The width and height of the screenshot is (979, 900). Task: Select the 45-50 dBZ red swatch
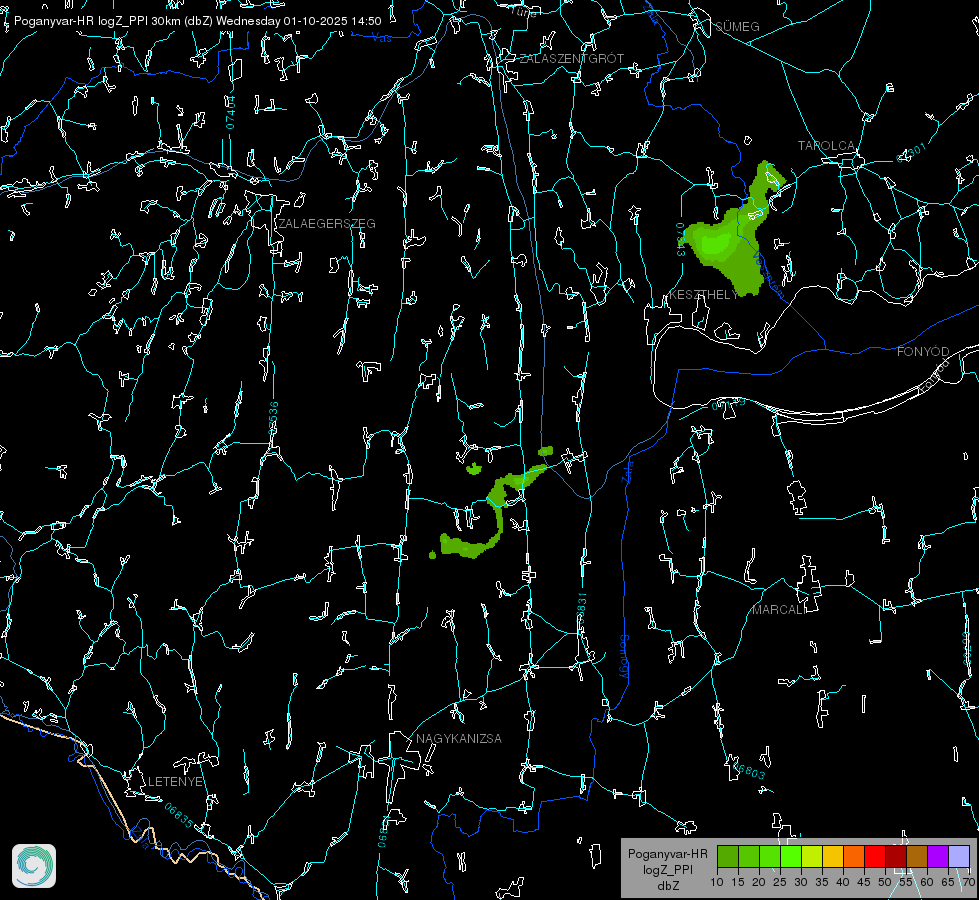pos(875,856)
